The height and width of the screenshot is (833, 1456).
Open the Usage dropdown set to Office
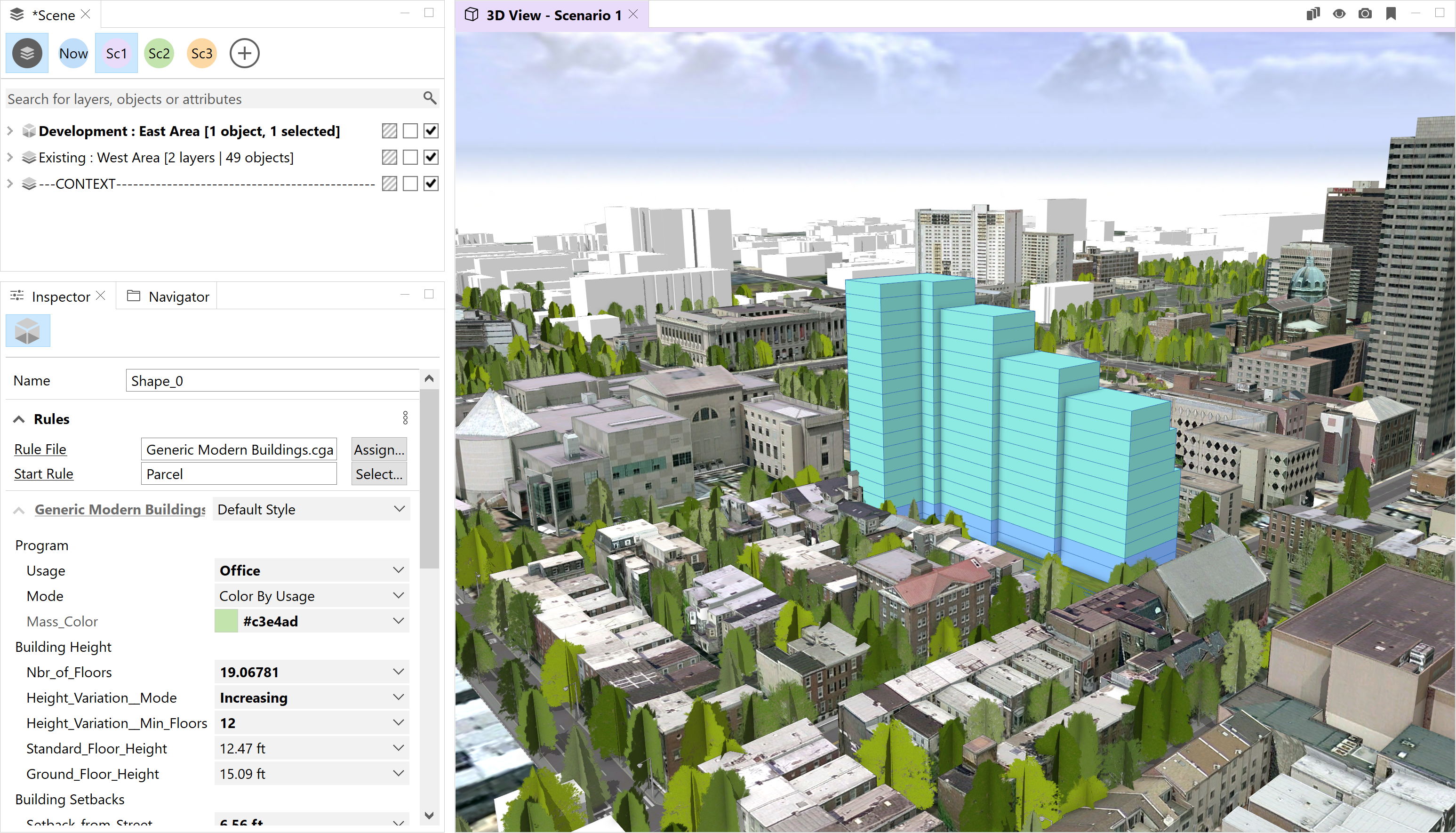[x=311, y=570]
